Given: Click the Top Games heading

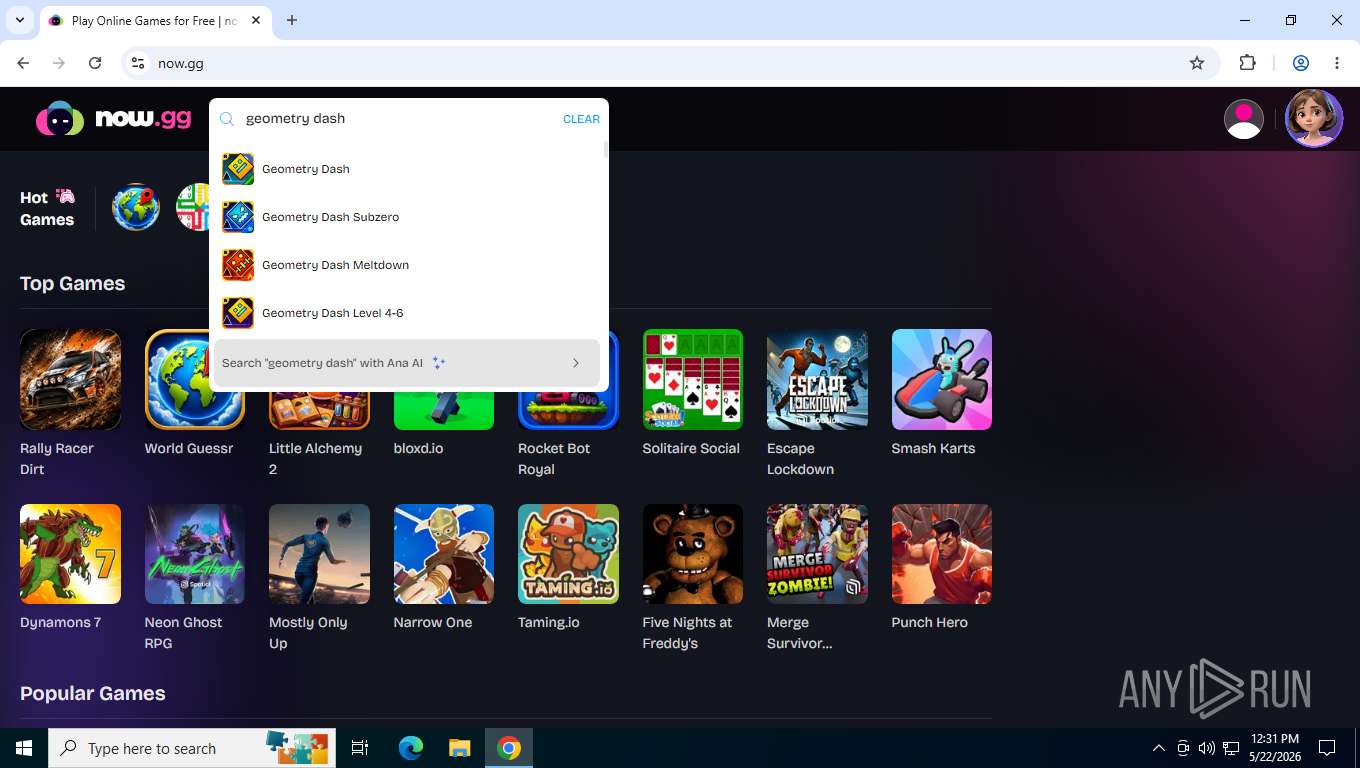Looking at the screenshot, I should (72, 283).
